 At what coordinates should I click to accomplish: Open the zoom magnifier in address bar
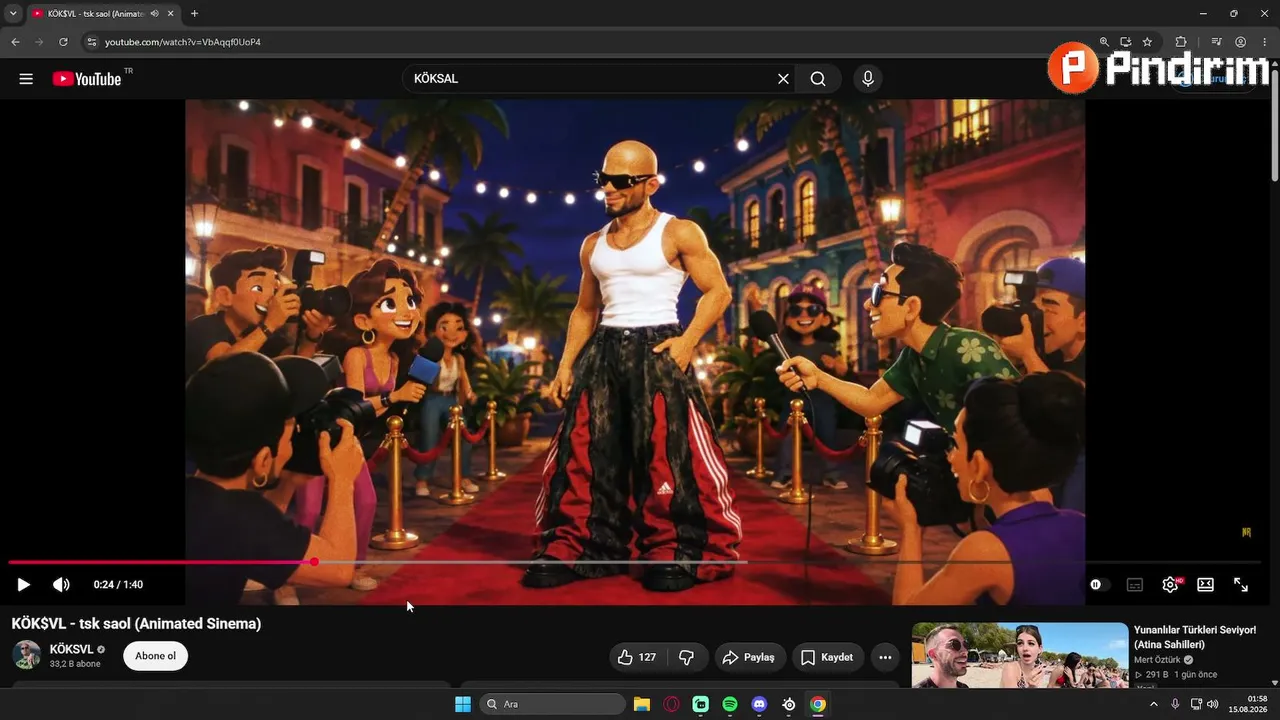[x=1104, y=42]
